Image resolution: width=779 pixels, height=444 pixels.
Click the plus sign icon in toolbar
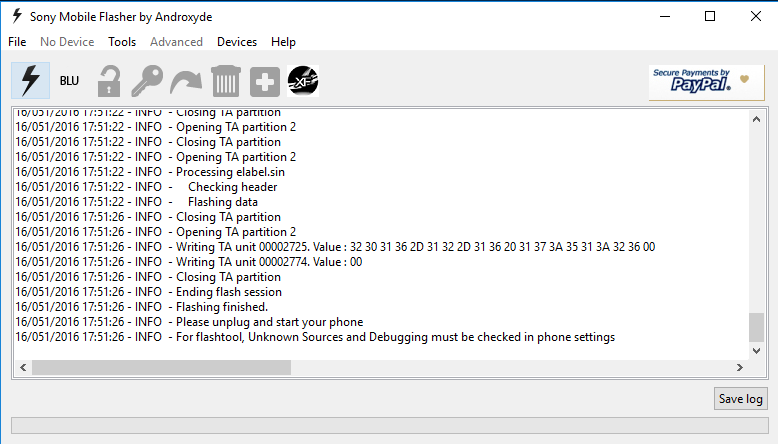[x=264, y=81]
